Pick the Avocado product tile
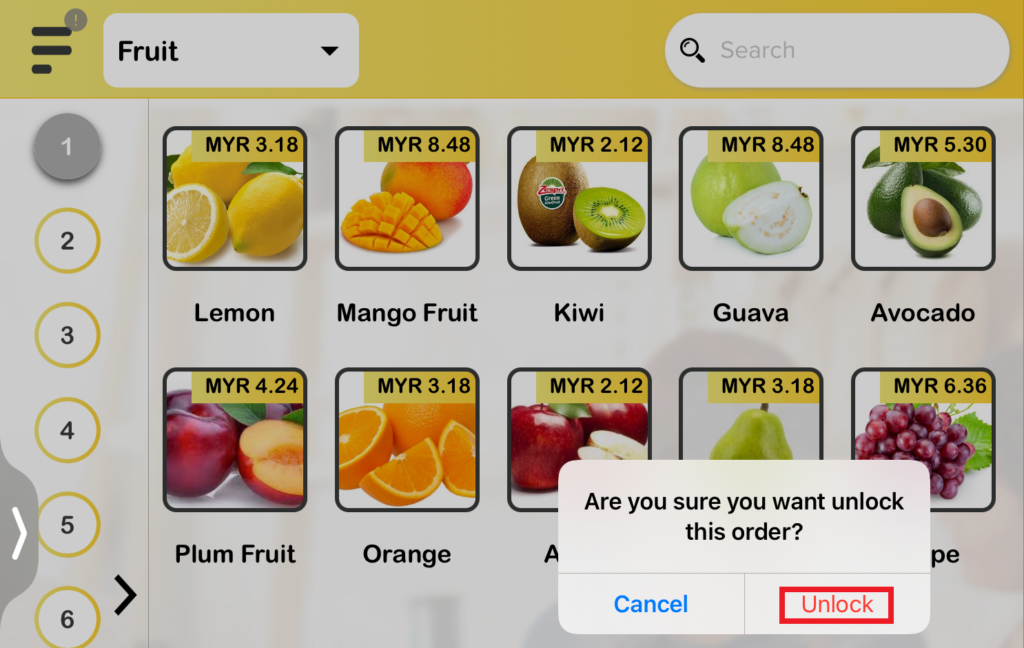This screenshot has height=648, width=1024. (x=923, y=199)
